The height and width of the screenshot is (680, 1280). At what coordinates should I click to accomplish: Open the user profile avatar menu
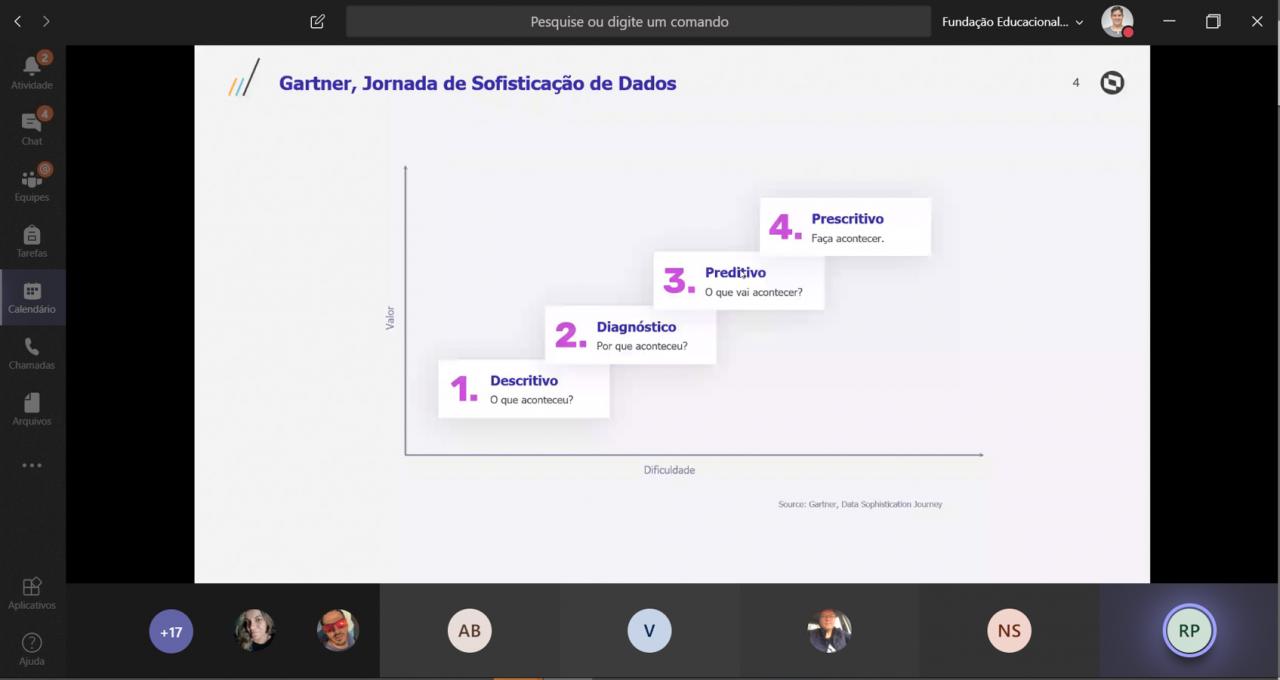(x=1117, y=21)
